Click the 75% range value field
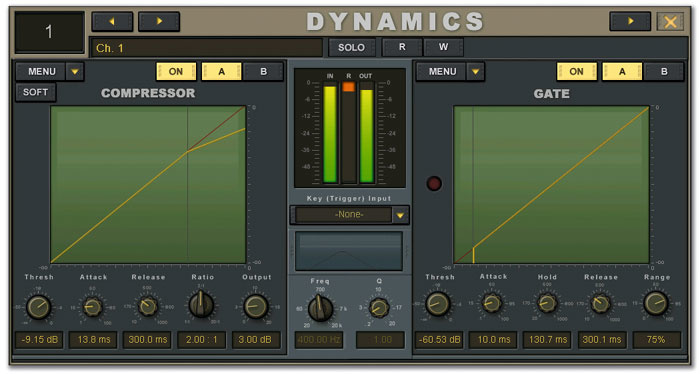The width and height of the screenshot is (700, 374). click(656, 340)
